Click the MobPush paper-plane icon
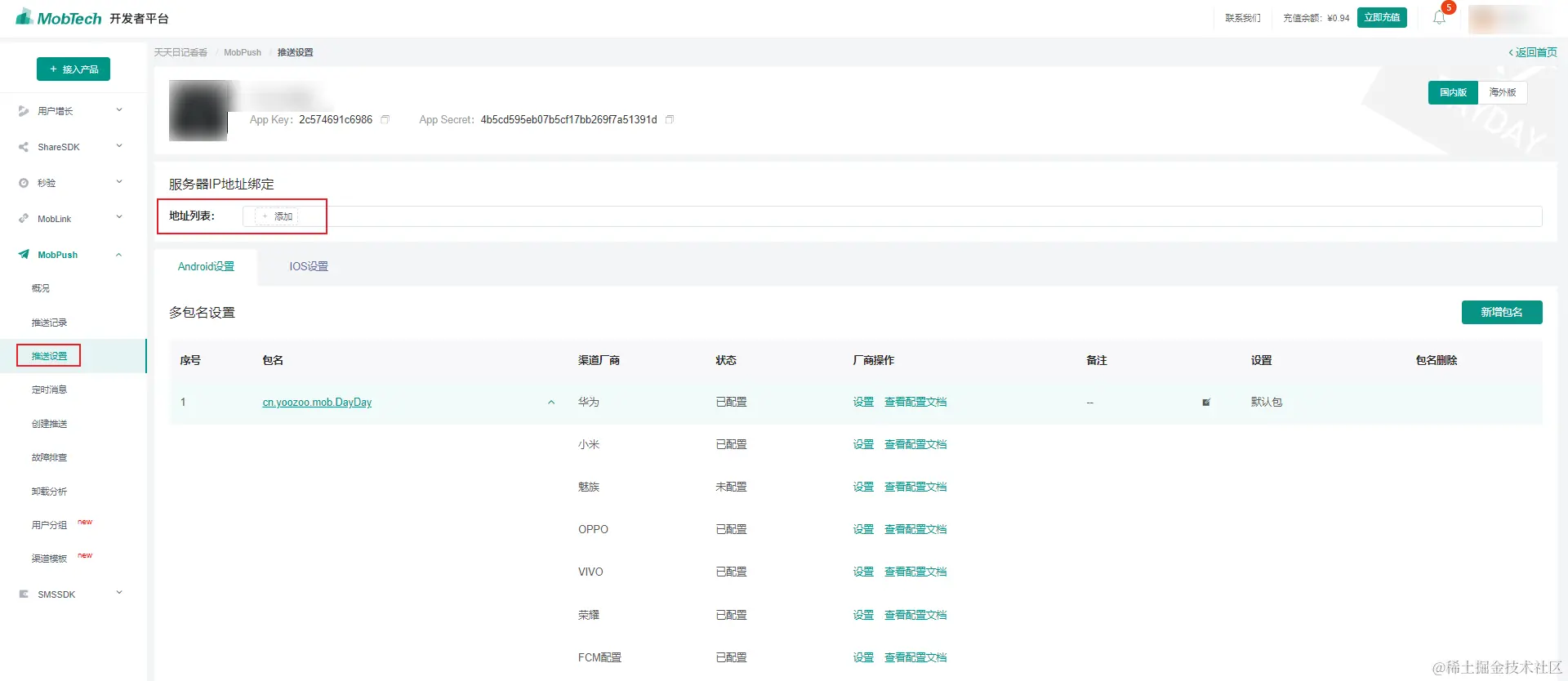Image resolution: width=1568 pixels, height=681 pixels. click(x=24, y=255)
